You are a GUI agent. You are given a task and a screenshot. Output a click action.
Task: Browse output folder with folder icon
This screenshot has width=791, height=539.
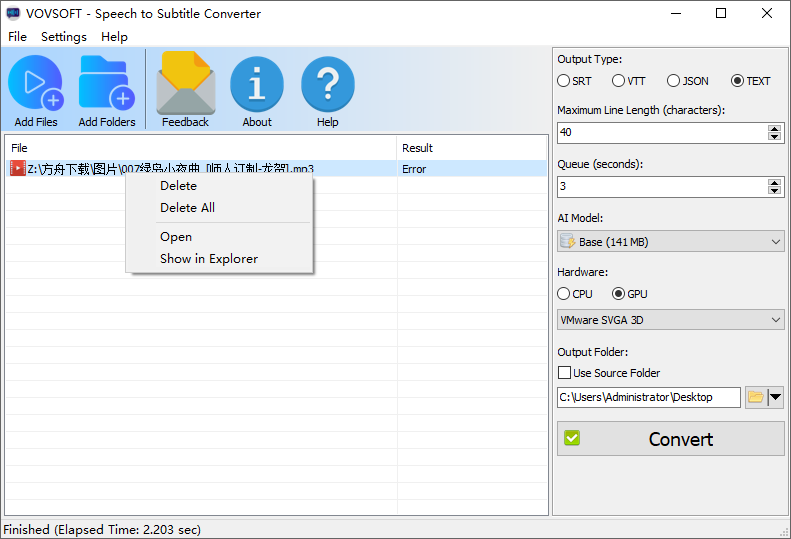pyautogui.click(x=755, y=397)
